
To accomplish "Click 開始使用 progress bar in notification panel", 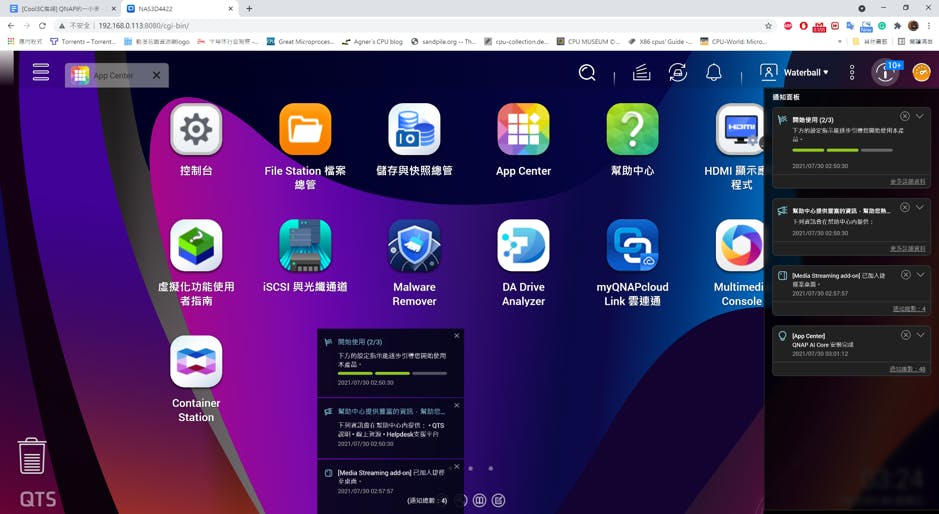I will point(842,150).
